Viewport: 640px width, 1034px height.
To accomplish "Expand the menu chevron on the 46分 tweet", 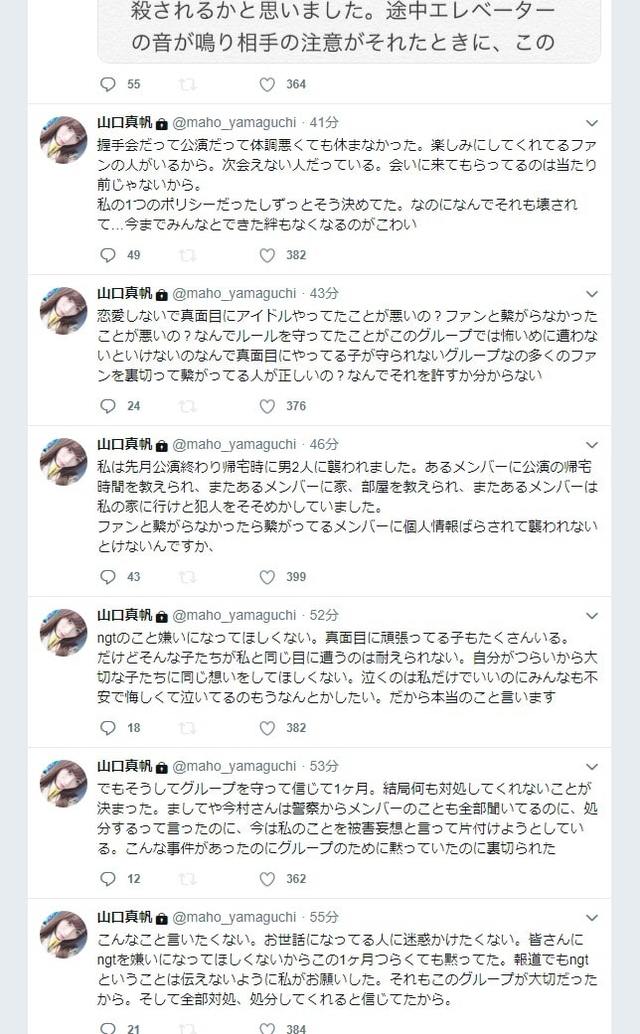I will coord(592,445).
